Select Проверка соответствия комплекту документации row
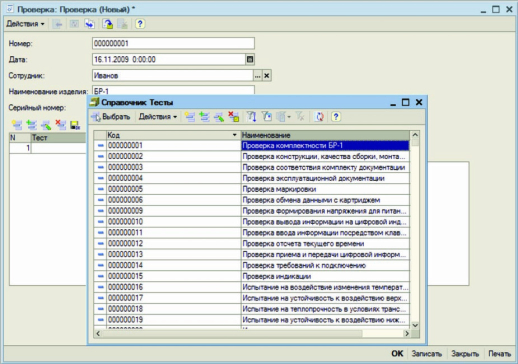This screenshot has height=364, width=518. [251, 167]
